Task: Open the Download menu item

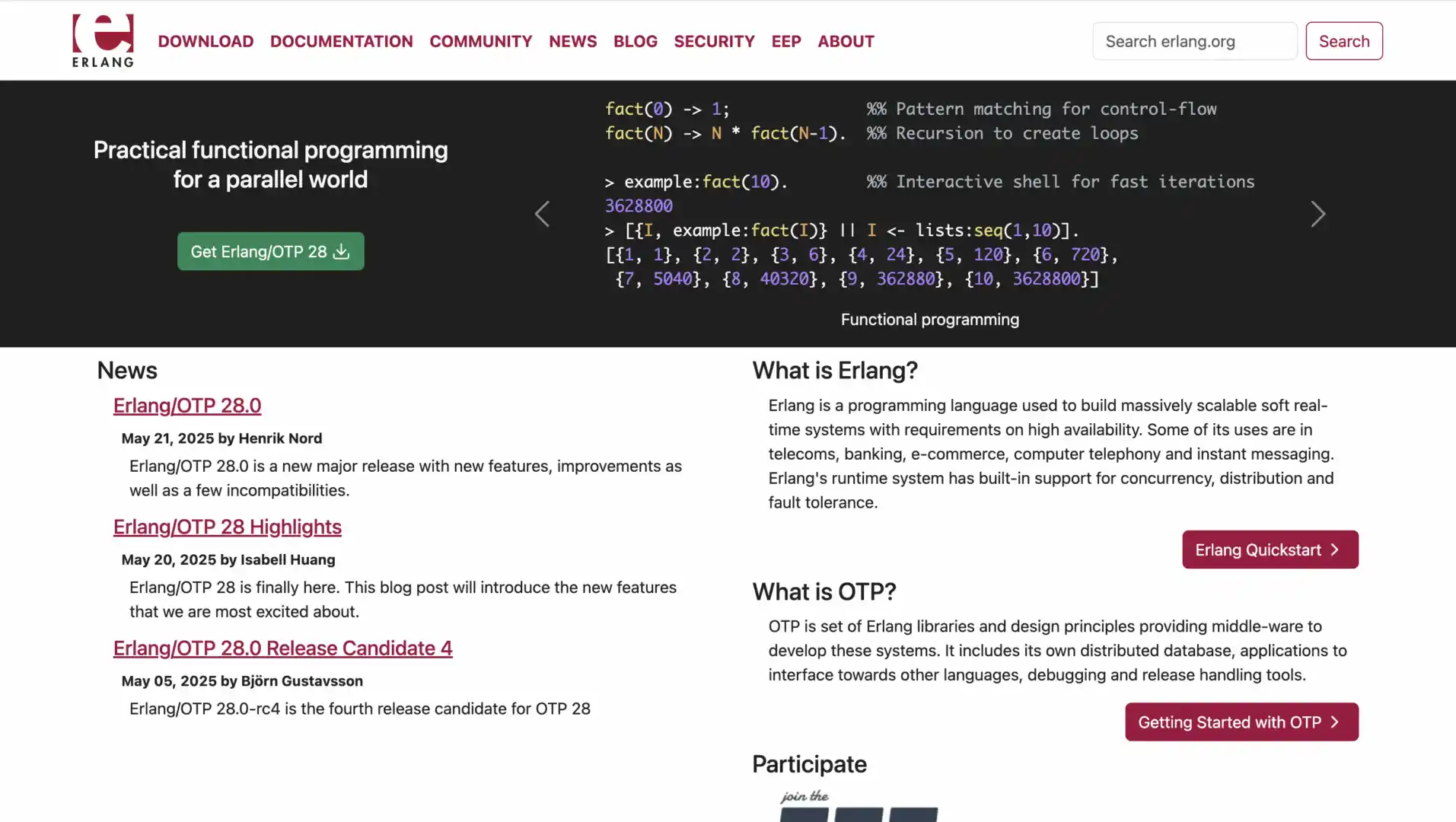Action: 205,41
